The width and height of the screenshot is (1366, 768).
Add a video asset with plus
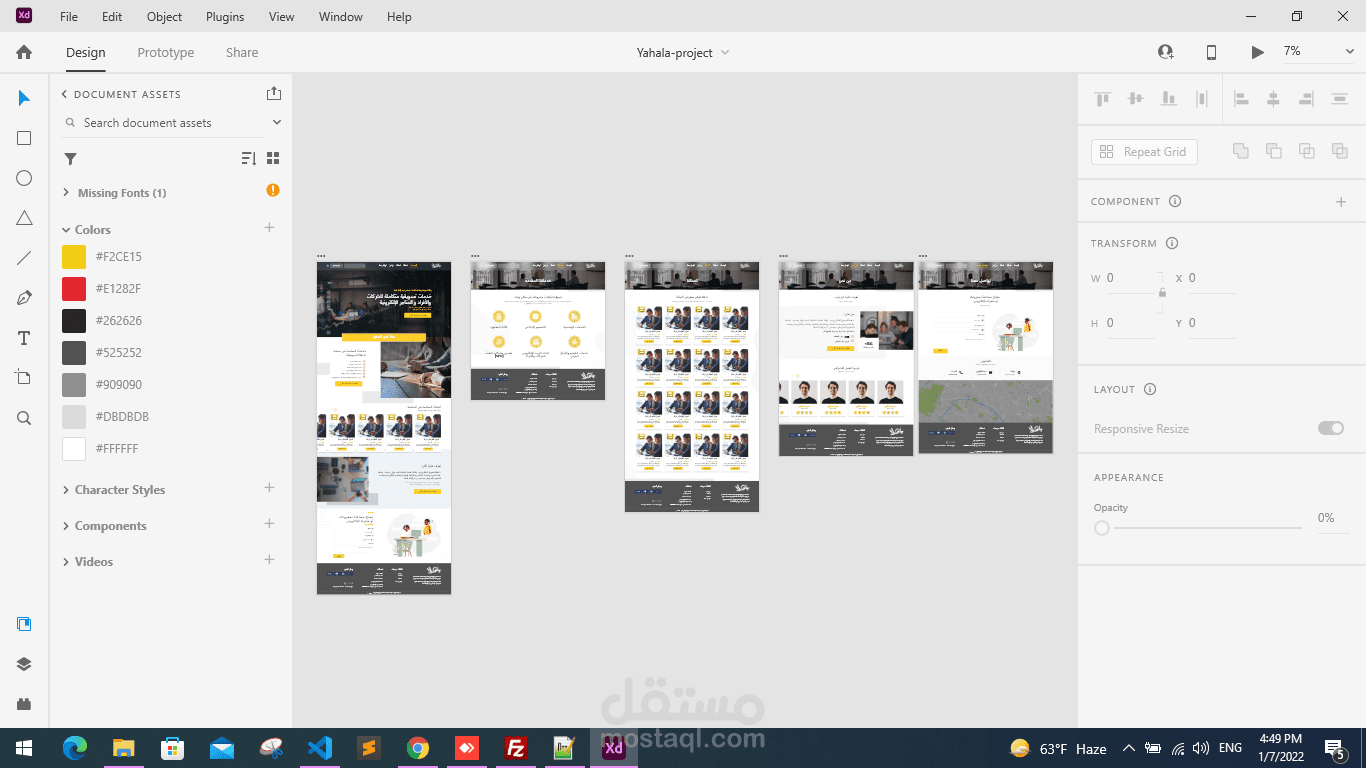(x=269, y=560)
